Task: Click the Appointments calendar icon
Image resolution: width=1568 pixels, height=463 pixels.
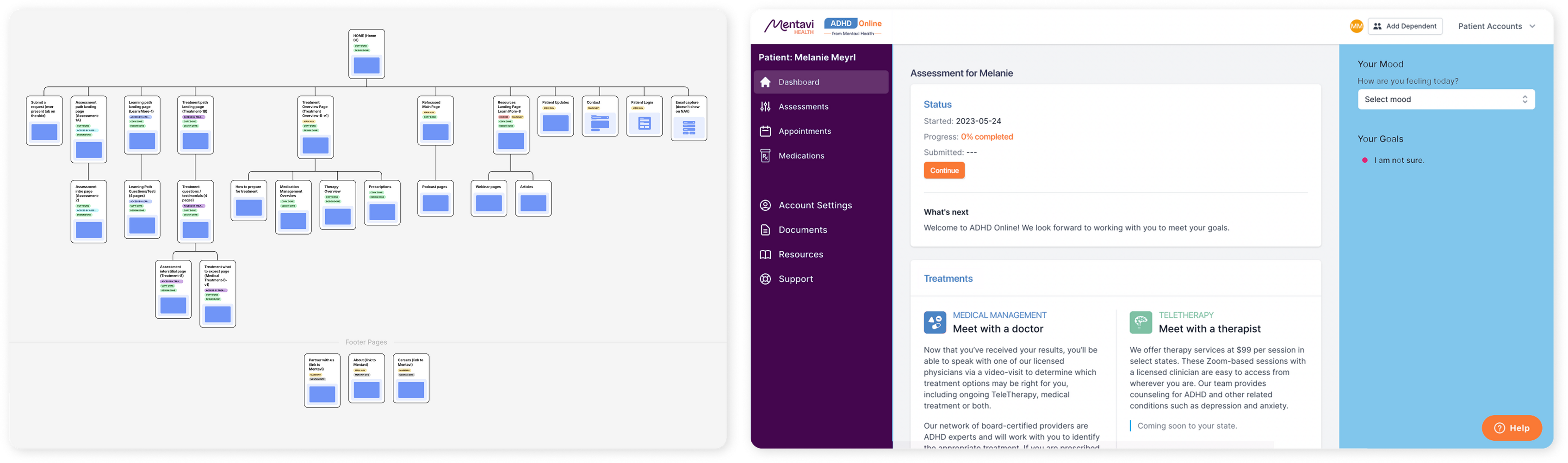Action: 766,131
